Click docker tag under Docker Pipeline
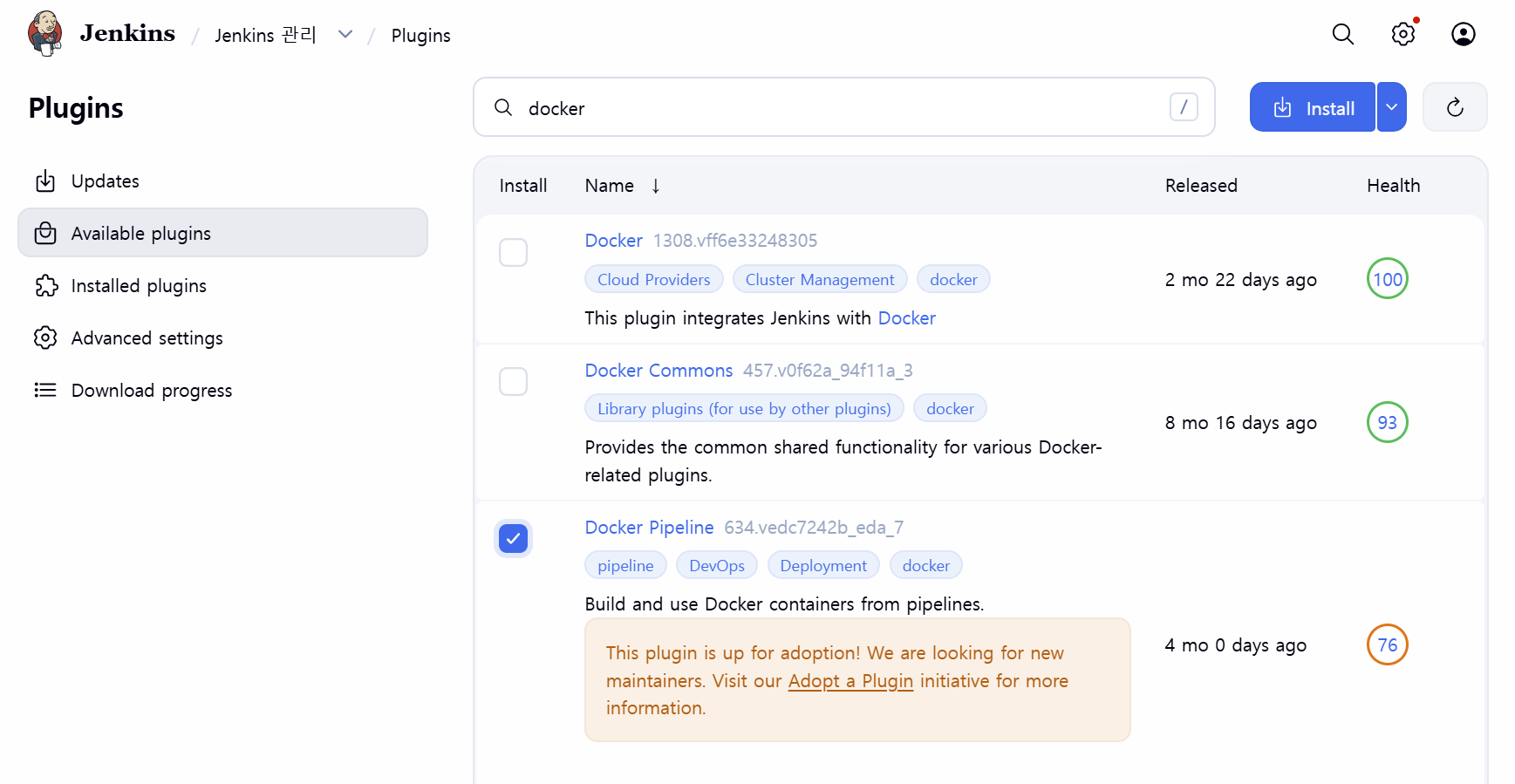 coord(926,565)
